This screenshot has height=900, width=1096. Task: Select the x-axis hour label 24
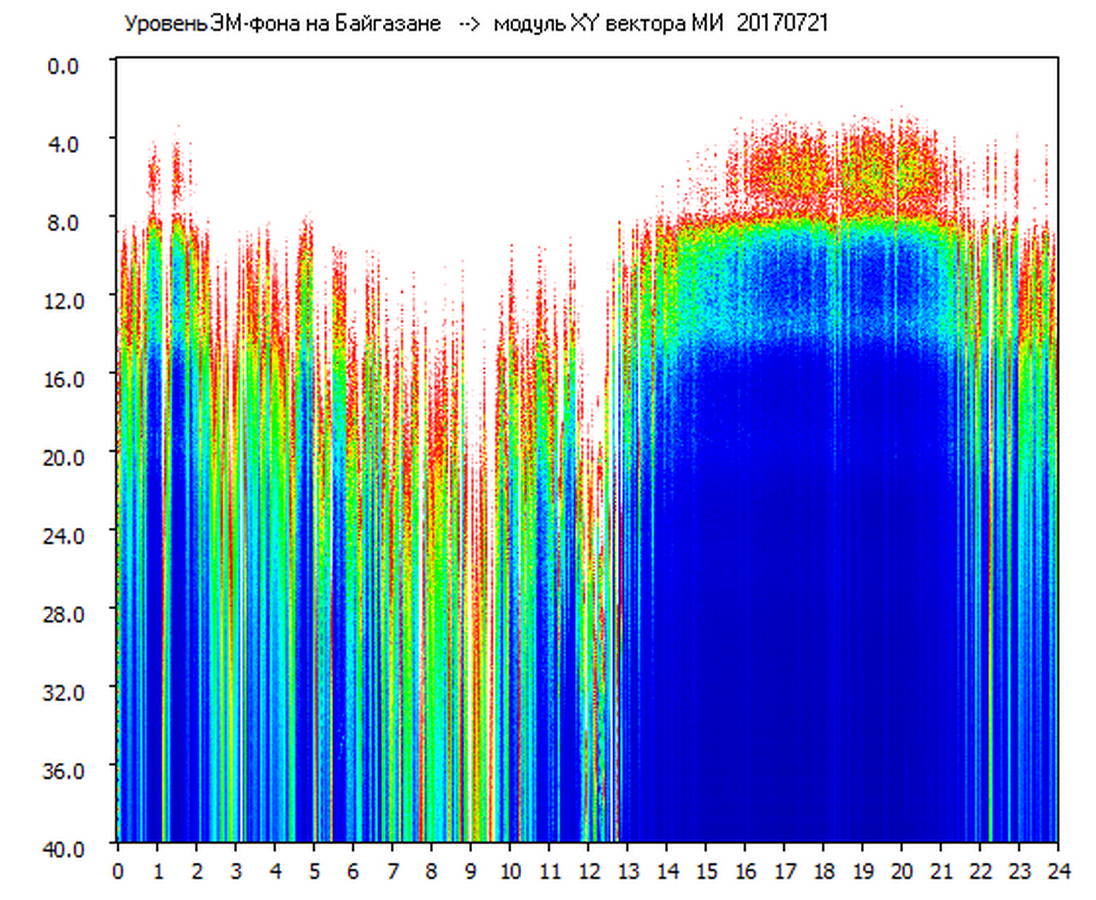tap(1058, 871)
